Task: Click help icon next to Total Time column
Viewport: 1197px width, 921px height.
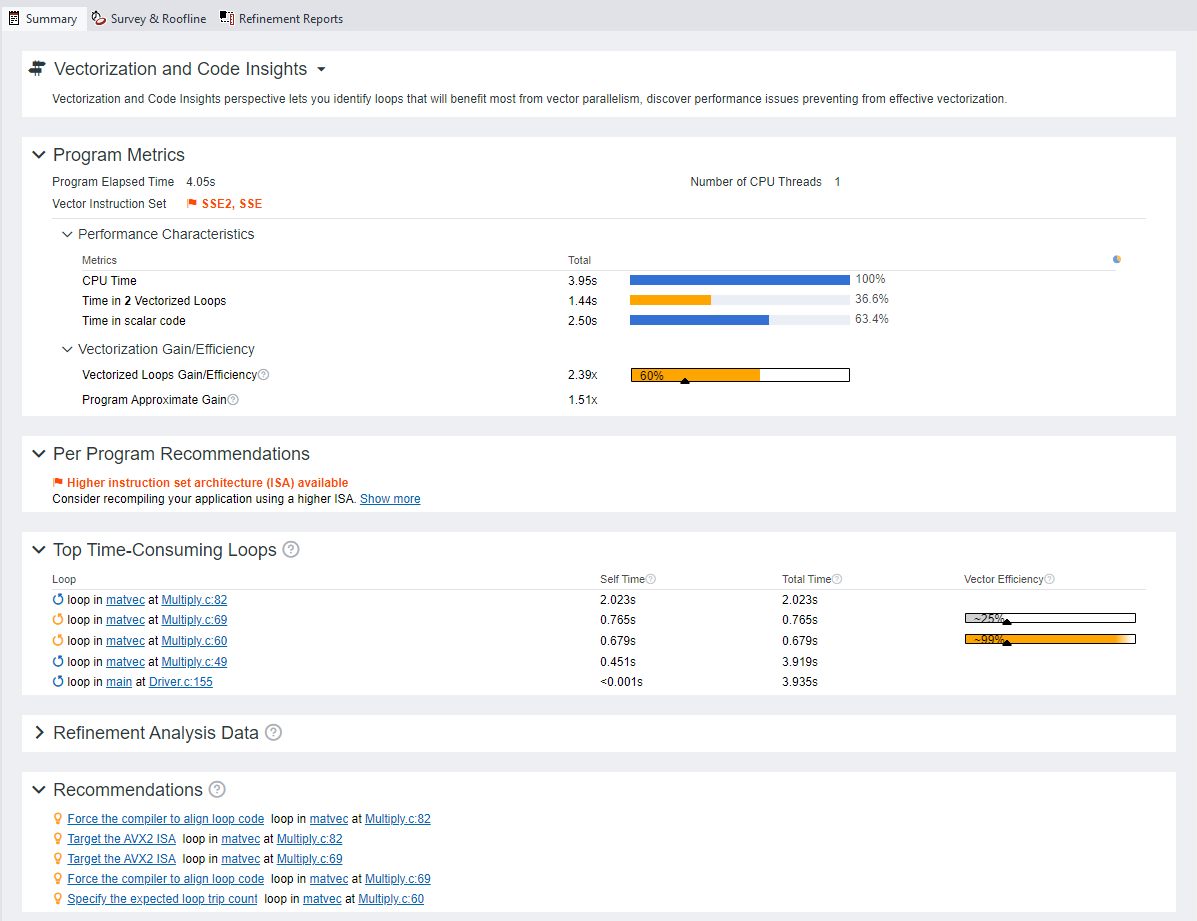Action: coord(837,579)
